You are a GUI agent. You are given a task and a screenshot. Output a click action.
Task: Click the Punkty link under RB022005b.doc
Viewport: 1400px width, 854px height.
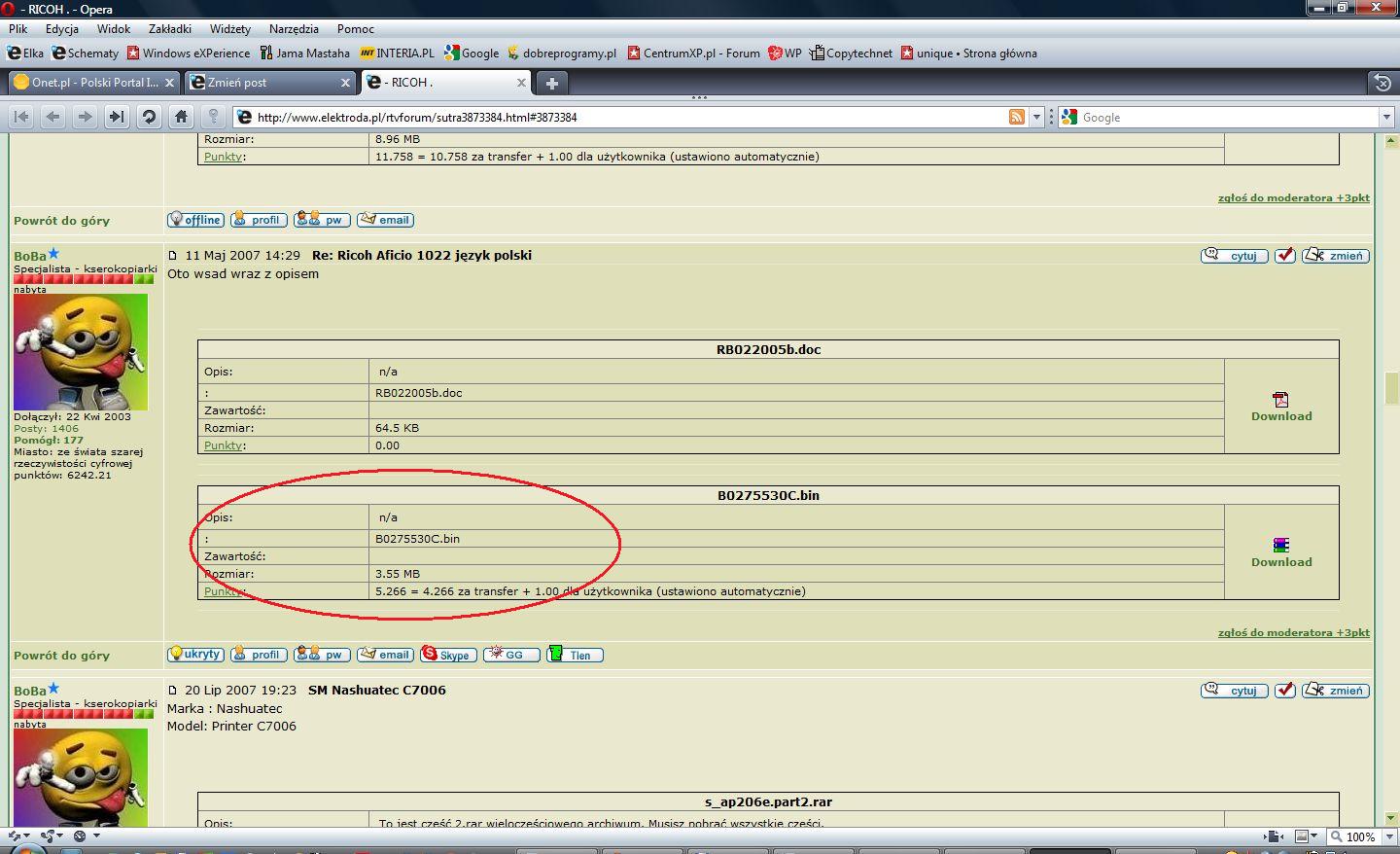223,445
